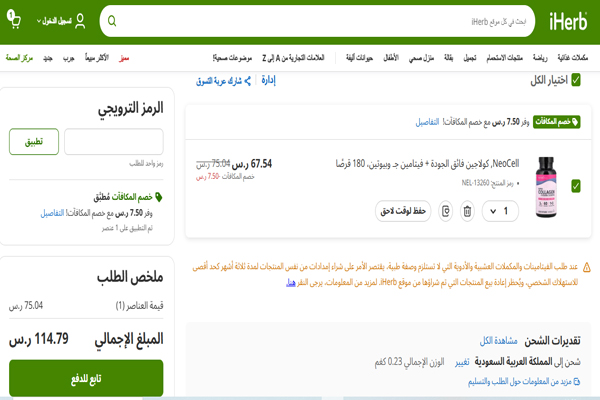The image size is (600, 400).
Task: Click the المملكة العربية السعودية text
Action: tap(513, 361)
